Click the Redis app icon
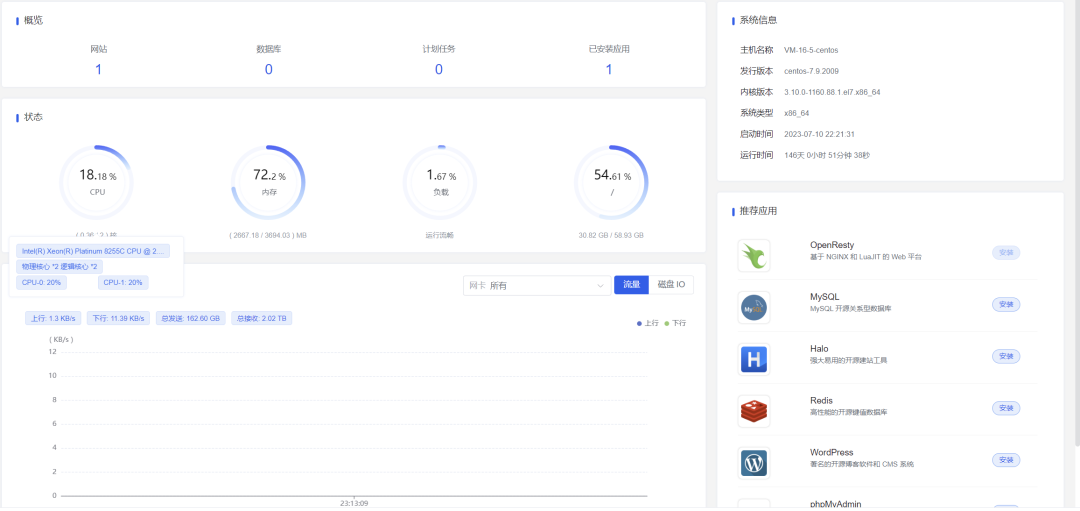This screenshot has height=511, width=1080. 754,411
